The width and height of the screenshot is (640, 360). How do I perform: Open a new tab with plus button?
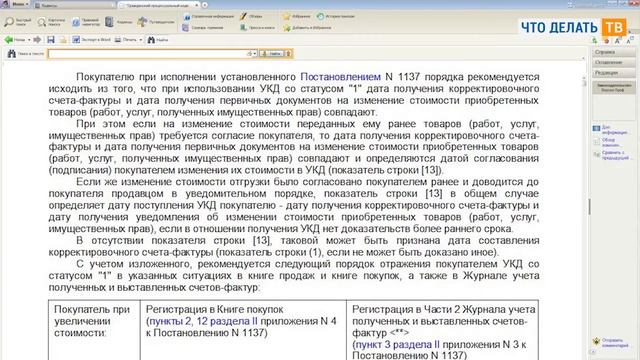[x=205, y=5]
